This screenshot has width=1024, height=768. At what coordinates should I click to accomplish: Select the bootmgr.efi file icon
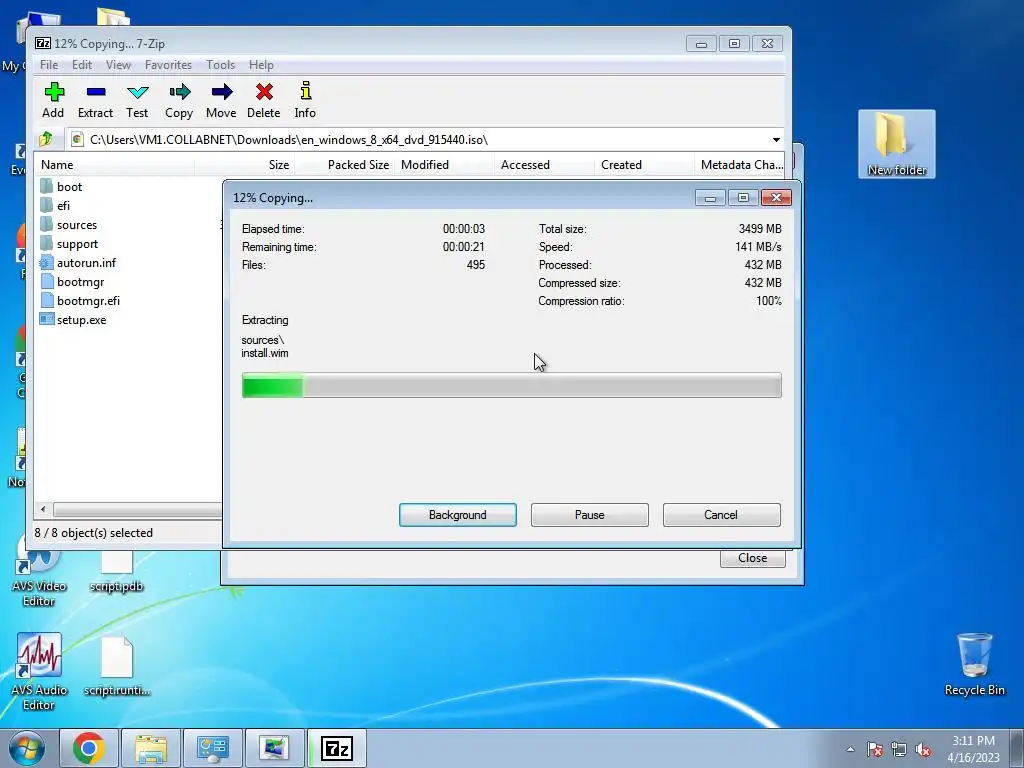point(46,300)
